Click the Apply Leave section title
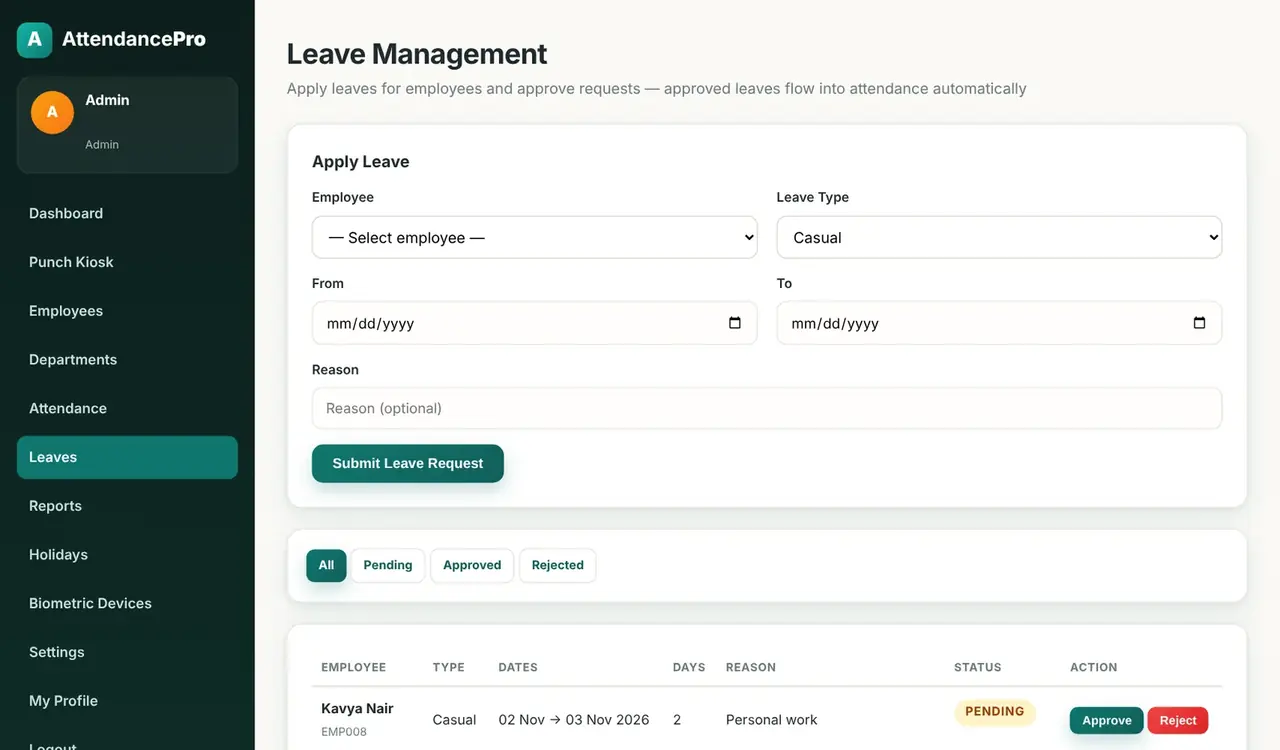Image resolution: width=1280 pixels, height=750 pixels. tap(361, 162)
